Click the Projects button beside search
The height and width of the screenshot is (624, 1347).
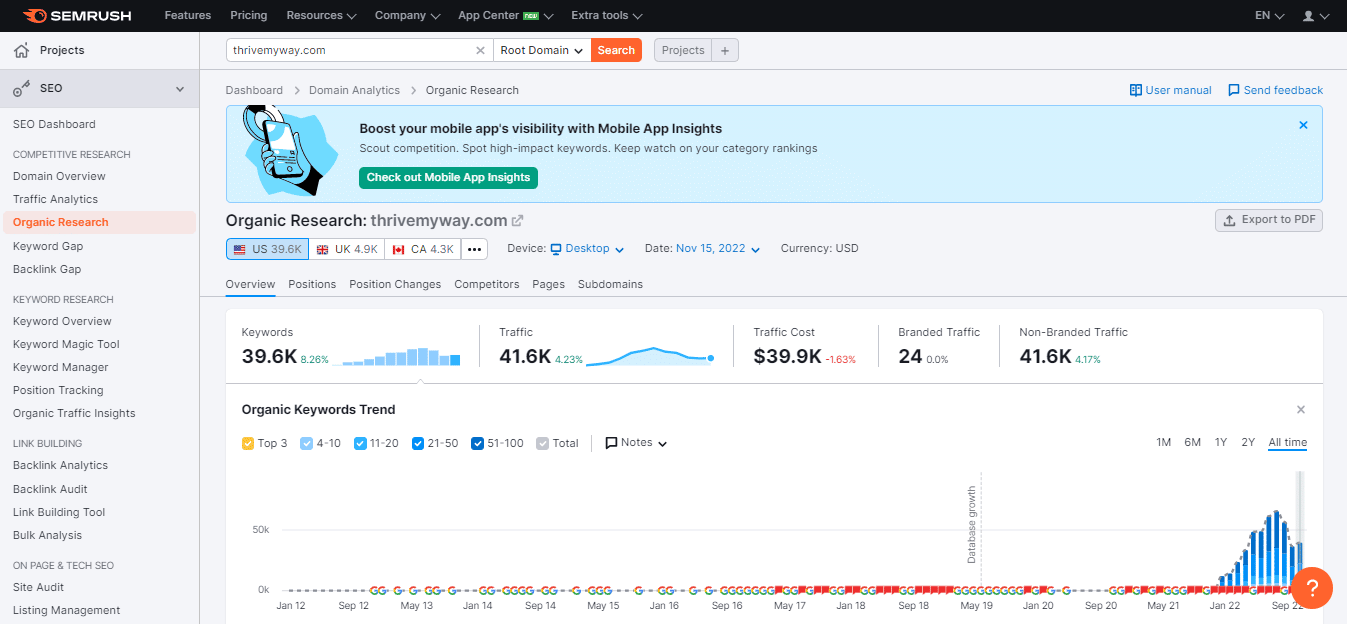click(x=683, y=50)
